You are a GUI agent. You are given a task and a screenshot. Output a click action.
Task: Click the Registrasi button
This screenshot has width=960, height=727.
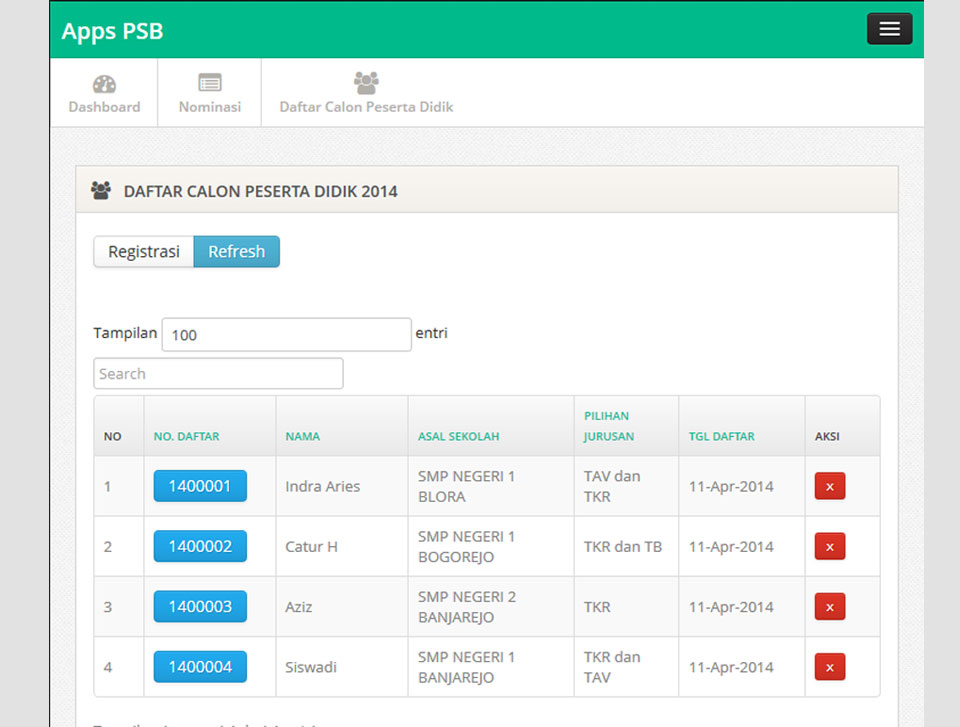[x=144, y=252]
